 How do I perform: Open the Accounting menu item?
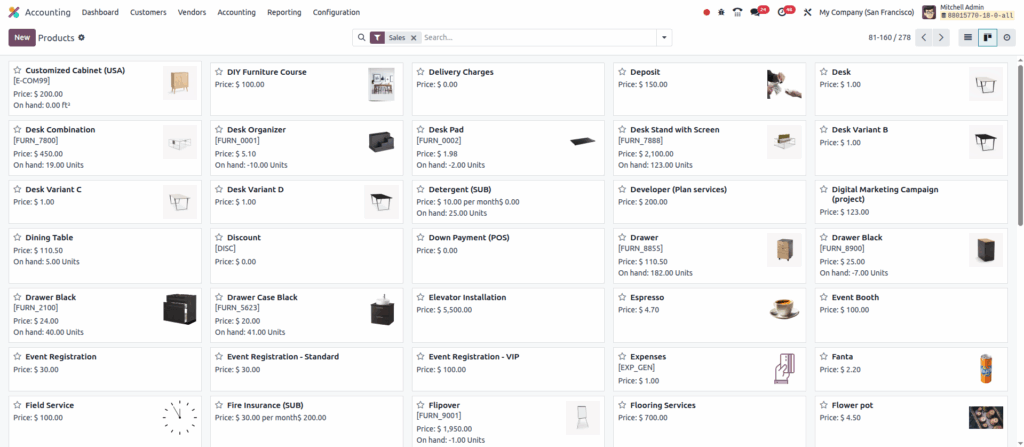236,12
